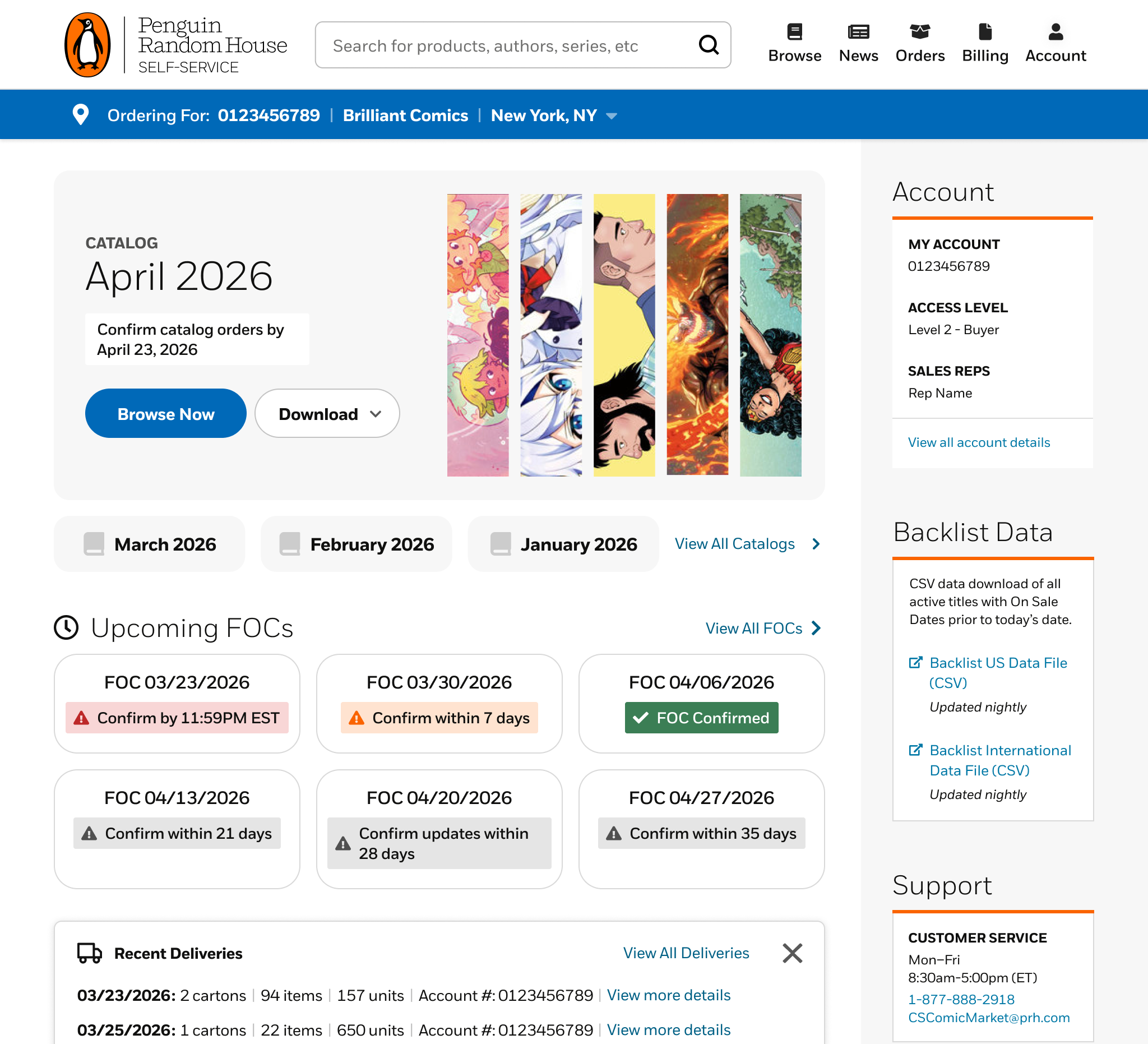This screenshot has height=1044, width=1148.
Task: Go to Orders via box icon
Action: [x=920, y=32]
